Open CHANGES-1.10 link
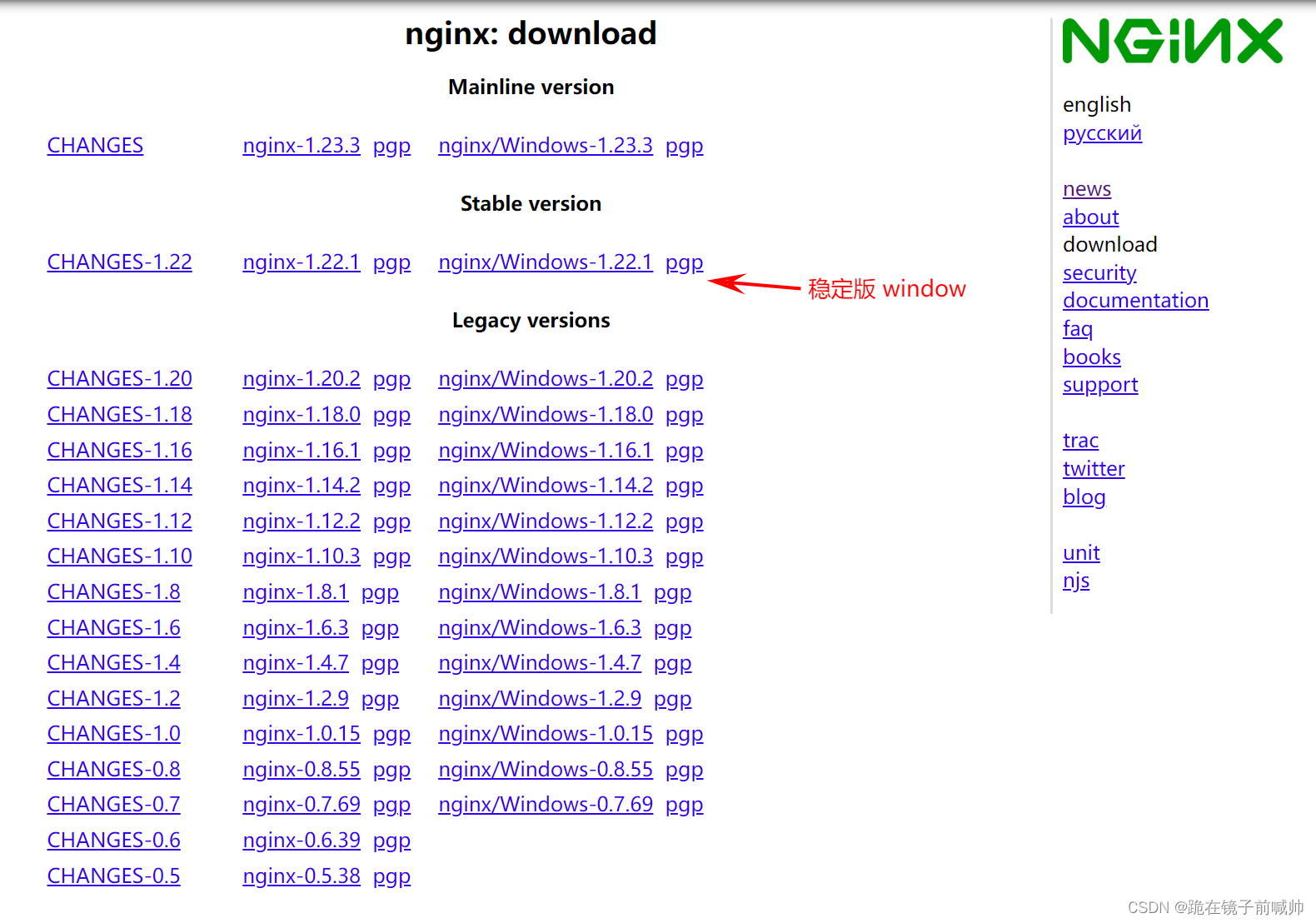Image resolution: width=1316 pixels, height=923 pixels. point(119,556)
